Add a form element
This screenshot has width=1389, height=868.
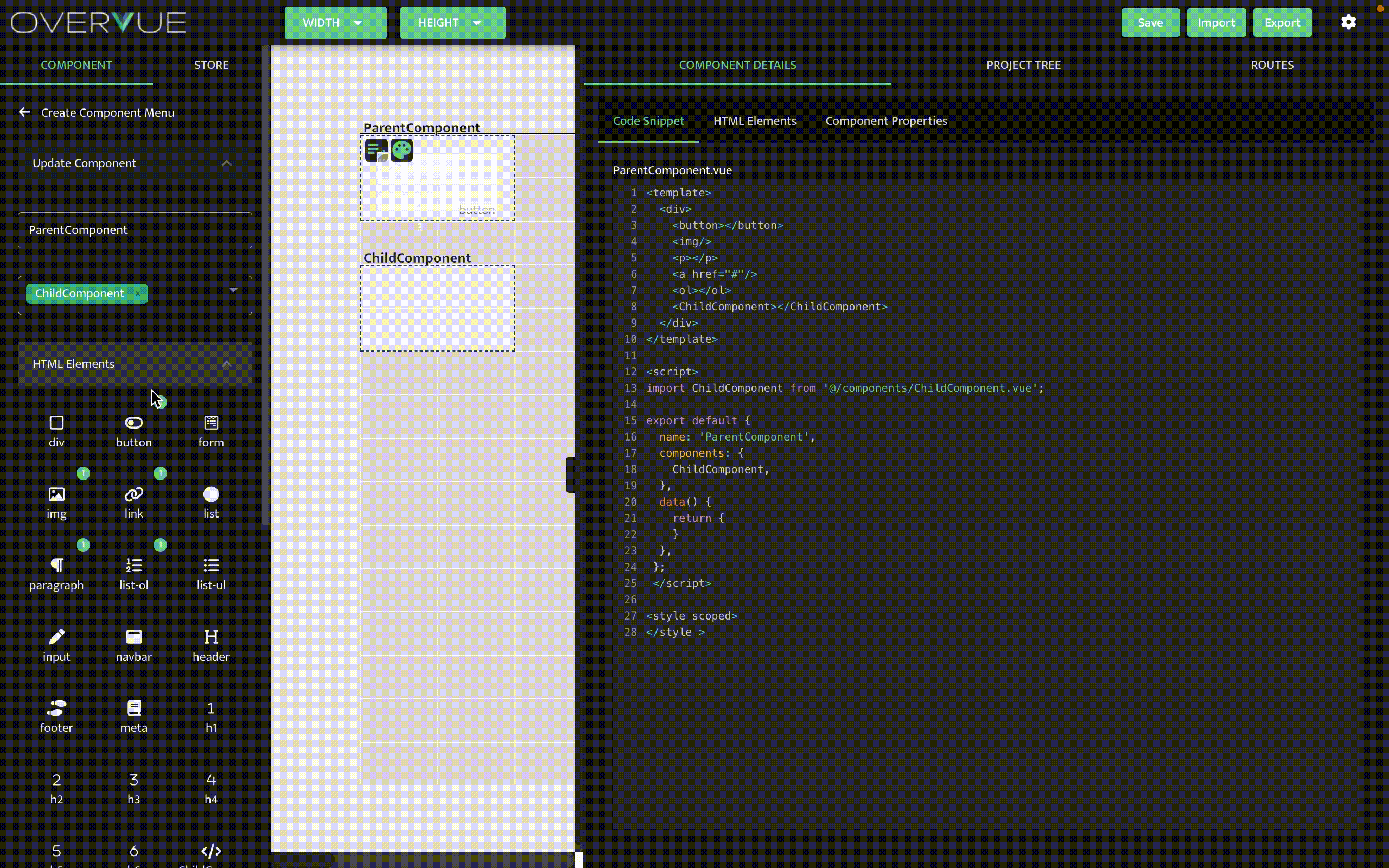(x=211, y=432)
